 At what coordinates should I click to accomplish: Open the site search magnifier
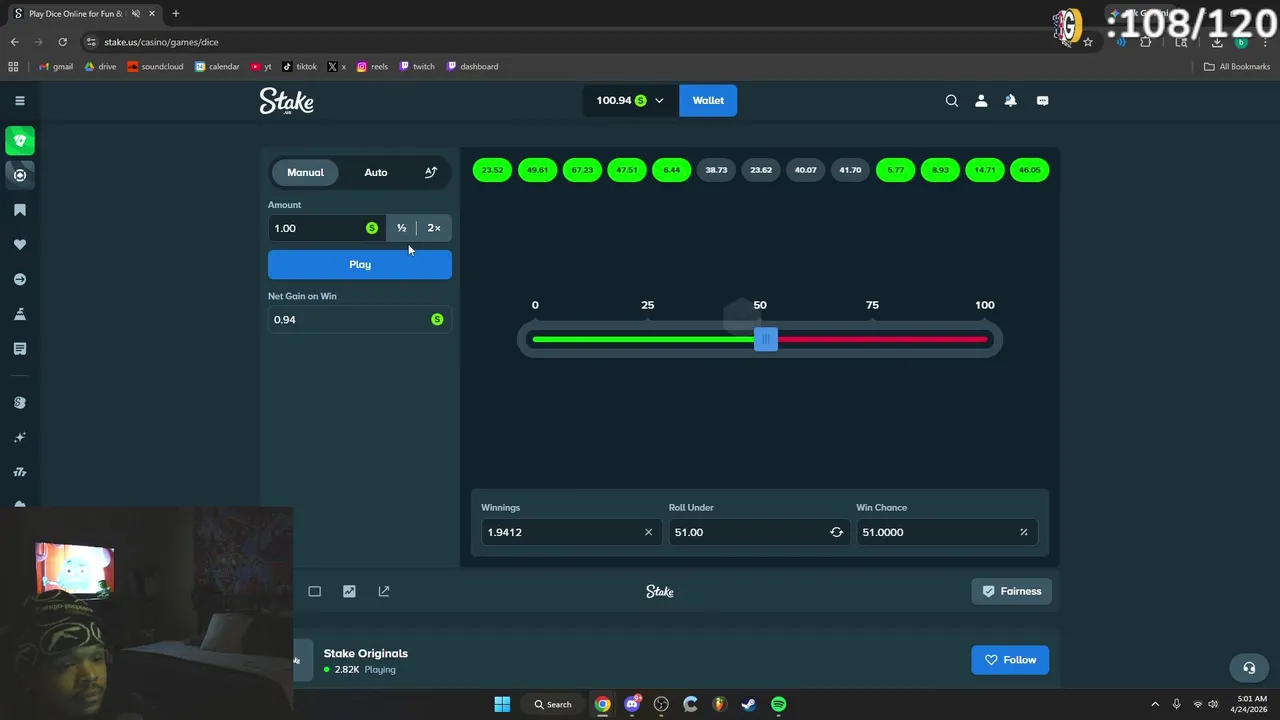point(952,101)
